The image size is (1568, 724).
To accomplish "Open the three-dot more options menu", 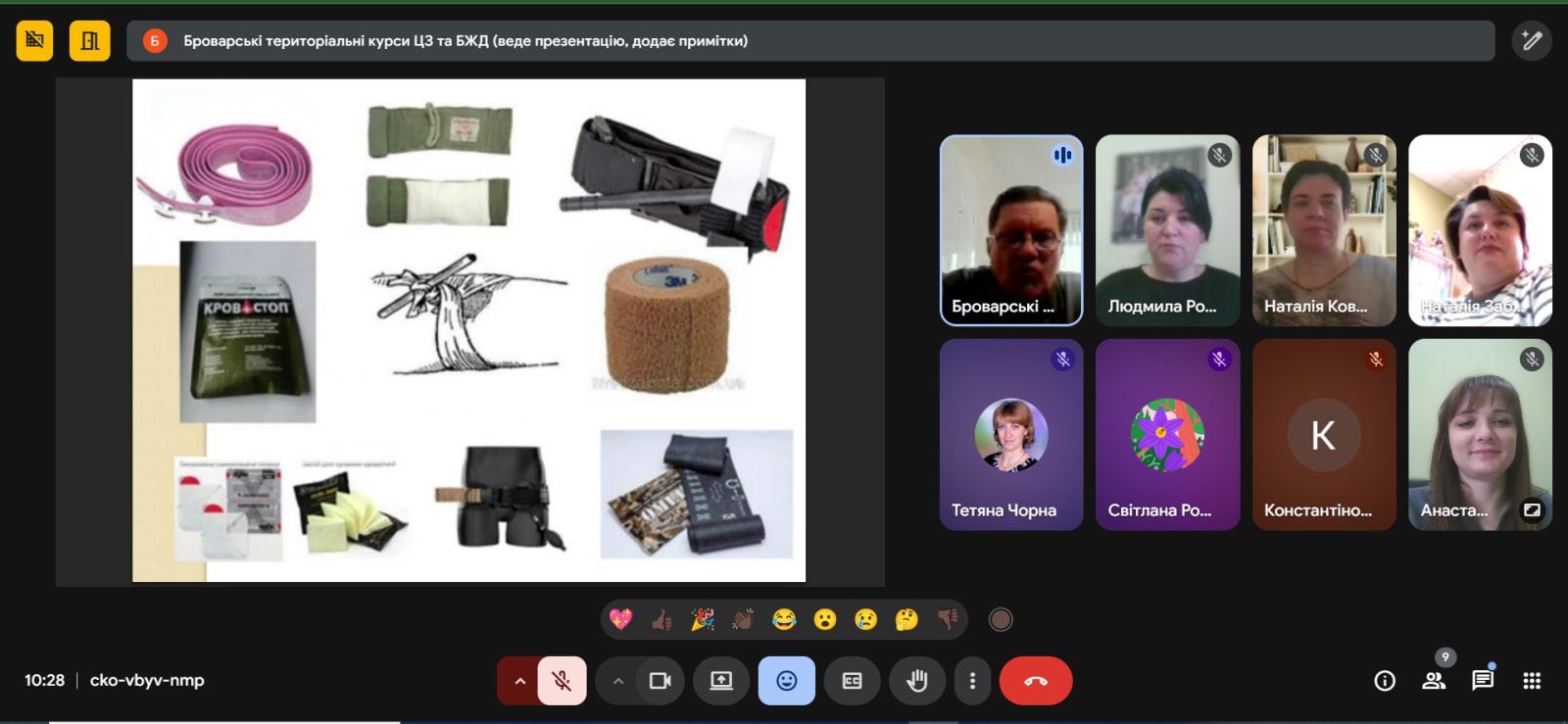I will click(972, 681).
